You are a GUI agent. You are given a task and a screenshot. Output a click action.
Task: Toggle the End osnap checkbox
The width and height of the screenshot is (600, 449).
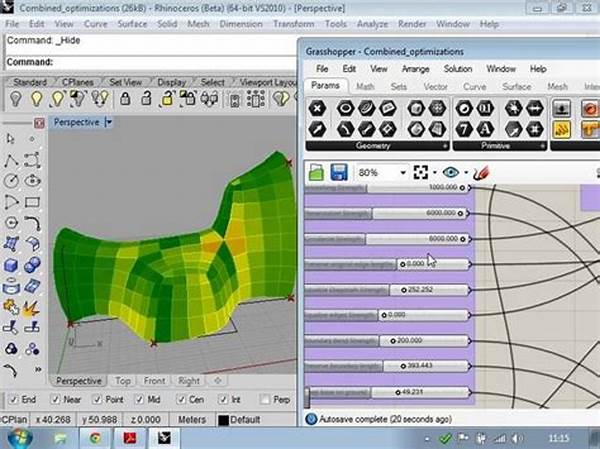pyautogui.click(x=14, y=400)
